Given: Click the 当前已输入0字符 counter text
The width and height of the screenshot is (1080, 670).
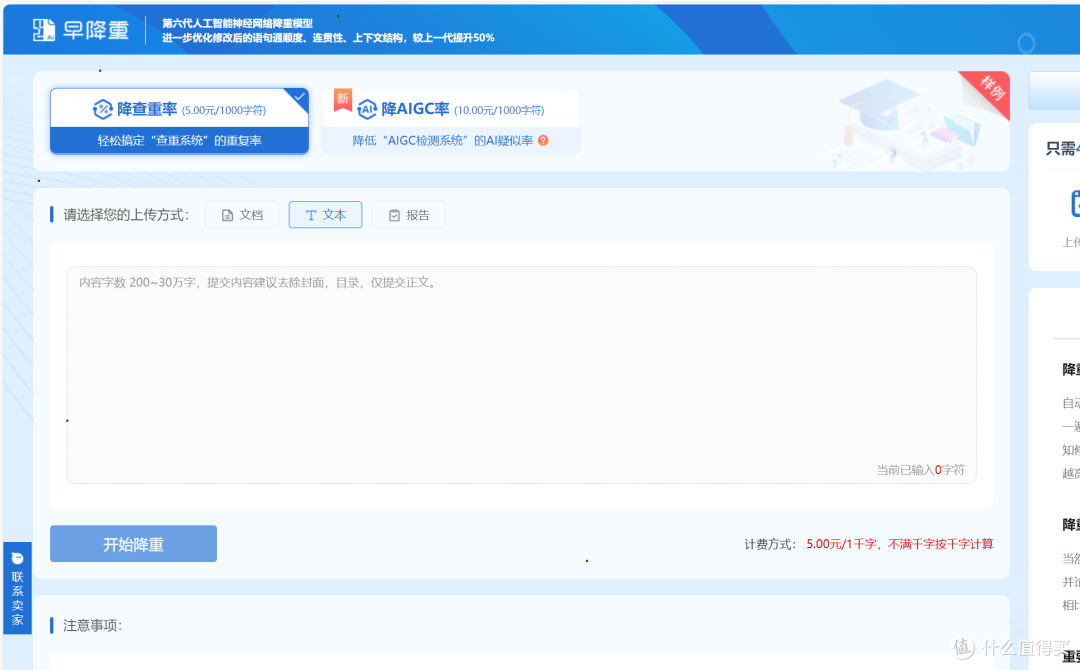Looking at the screenshot, I should [920, 470].
